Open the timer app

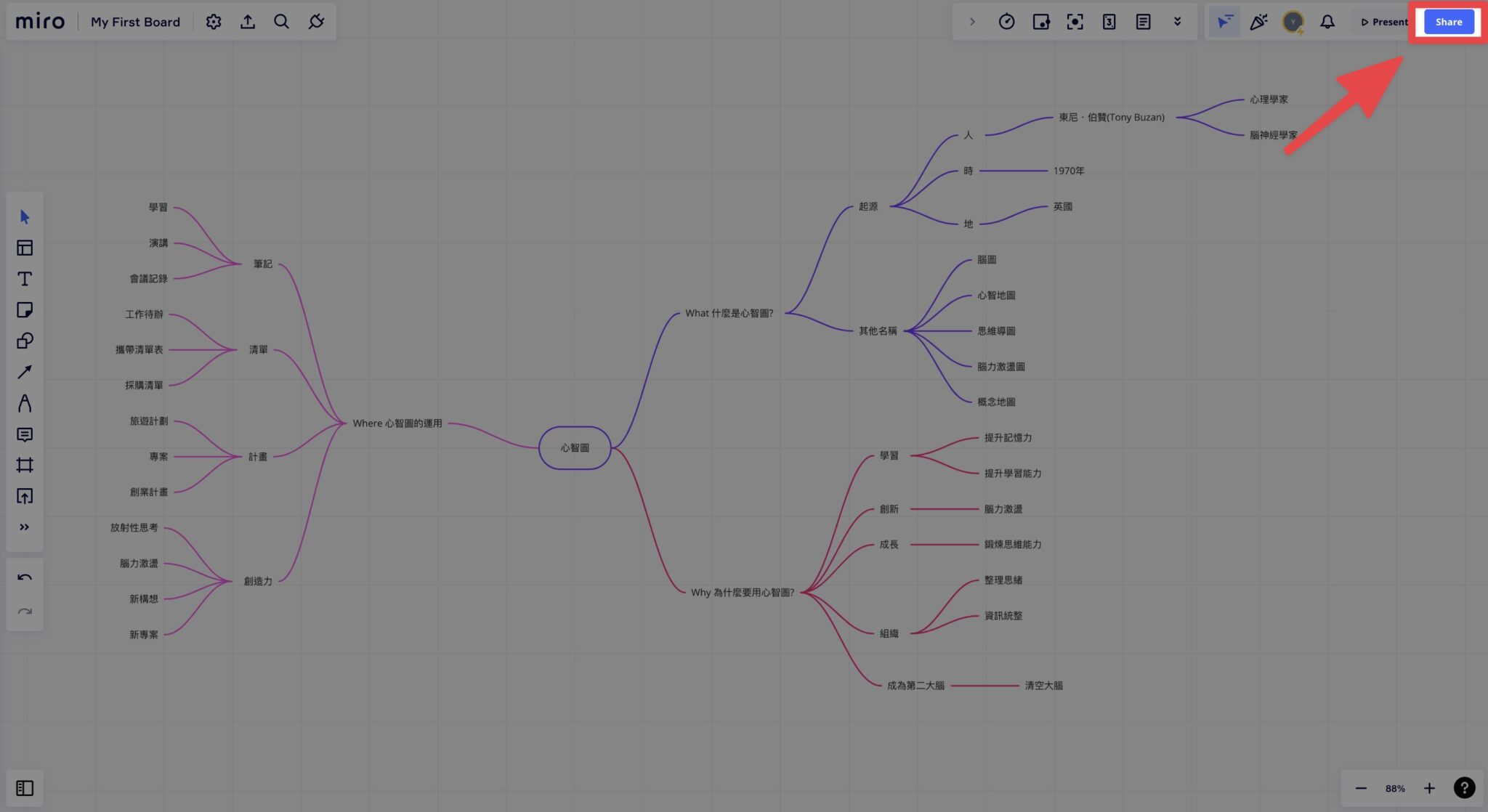pyautogui.click(x=1006, y=22)
